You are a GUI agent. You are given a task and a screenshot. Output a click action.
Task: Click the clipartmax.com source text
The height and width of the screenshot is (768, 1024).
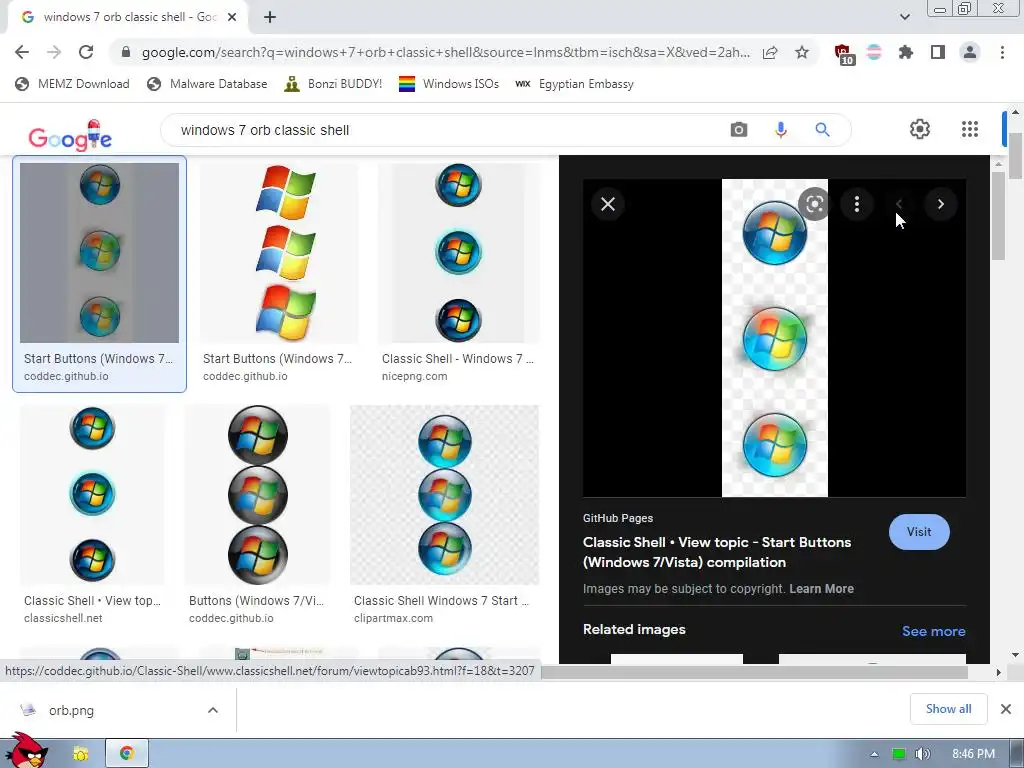pos(393,618)
